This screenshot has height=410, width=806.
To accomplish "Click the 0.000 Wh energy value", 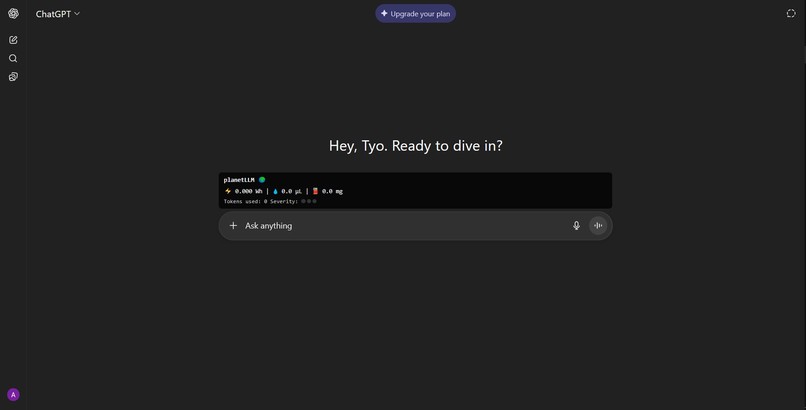I will pyautogui.click(x=248, y=191).
